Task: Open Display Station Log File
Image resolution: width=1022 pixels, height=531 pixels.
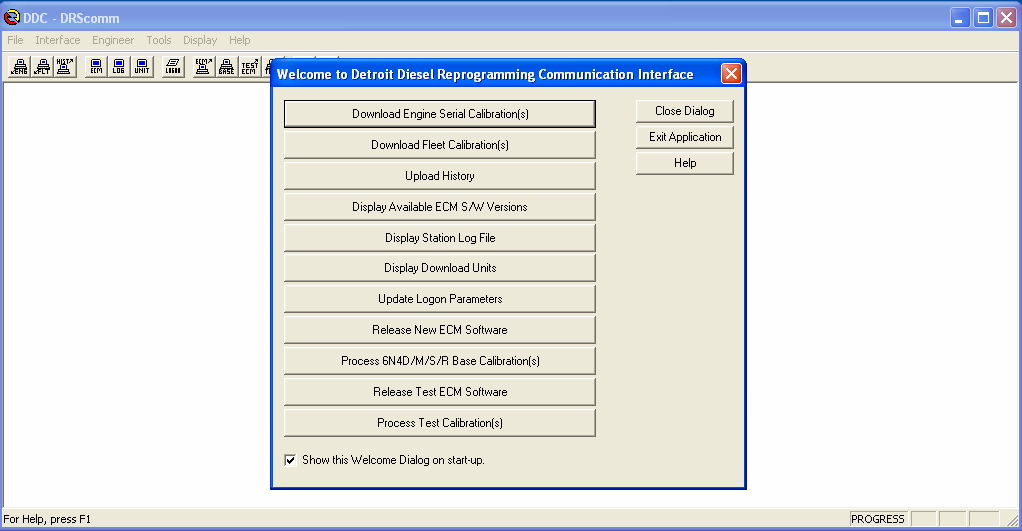Action: (440, 238)
